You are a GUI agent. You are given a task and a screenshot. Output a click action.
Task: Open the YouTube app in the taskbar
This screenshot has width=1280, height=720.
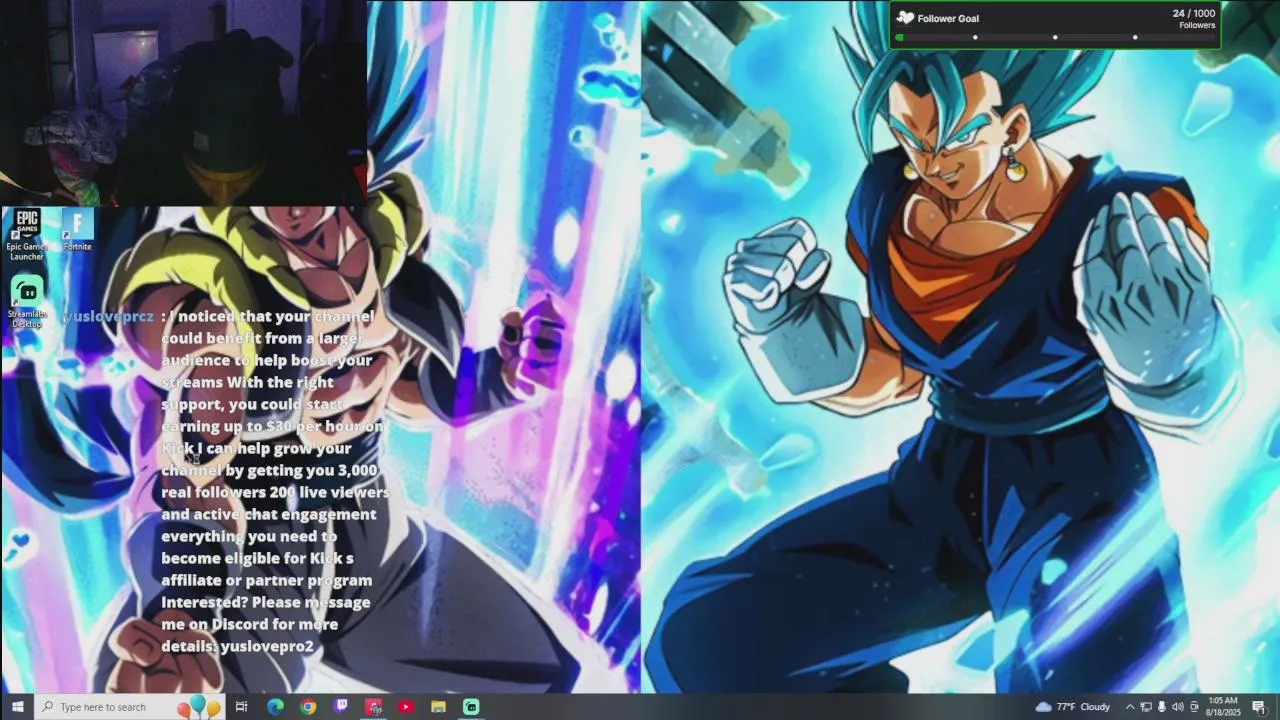pos(406,707)
